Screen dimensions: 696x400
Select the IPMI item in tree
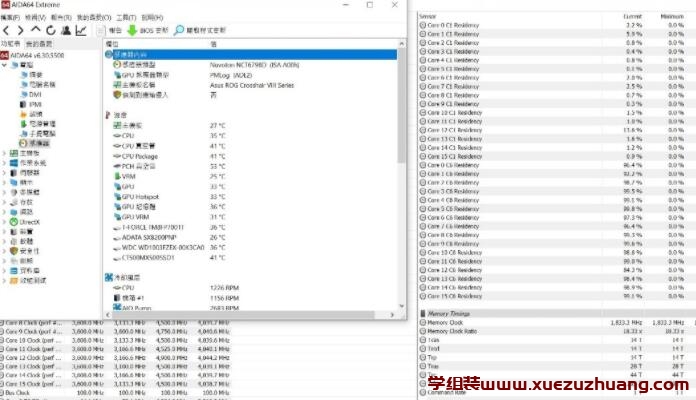coord(35,104)
